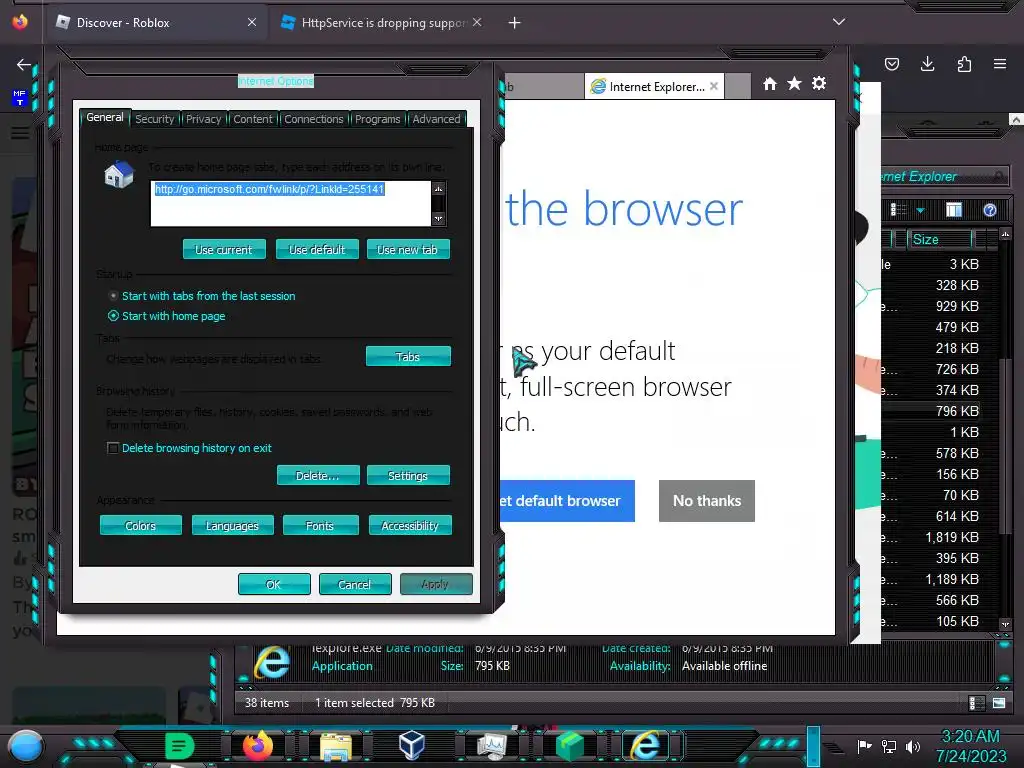Open Firefox application hamburger menu
The width and height of the screenshot is (1024, 768).
point(1000,64)
